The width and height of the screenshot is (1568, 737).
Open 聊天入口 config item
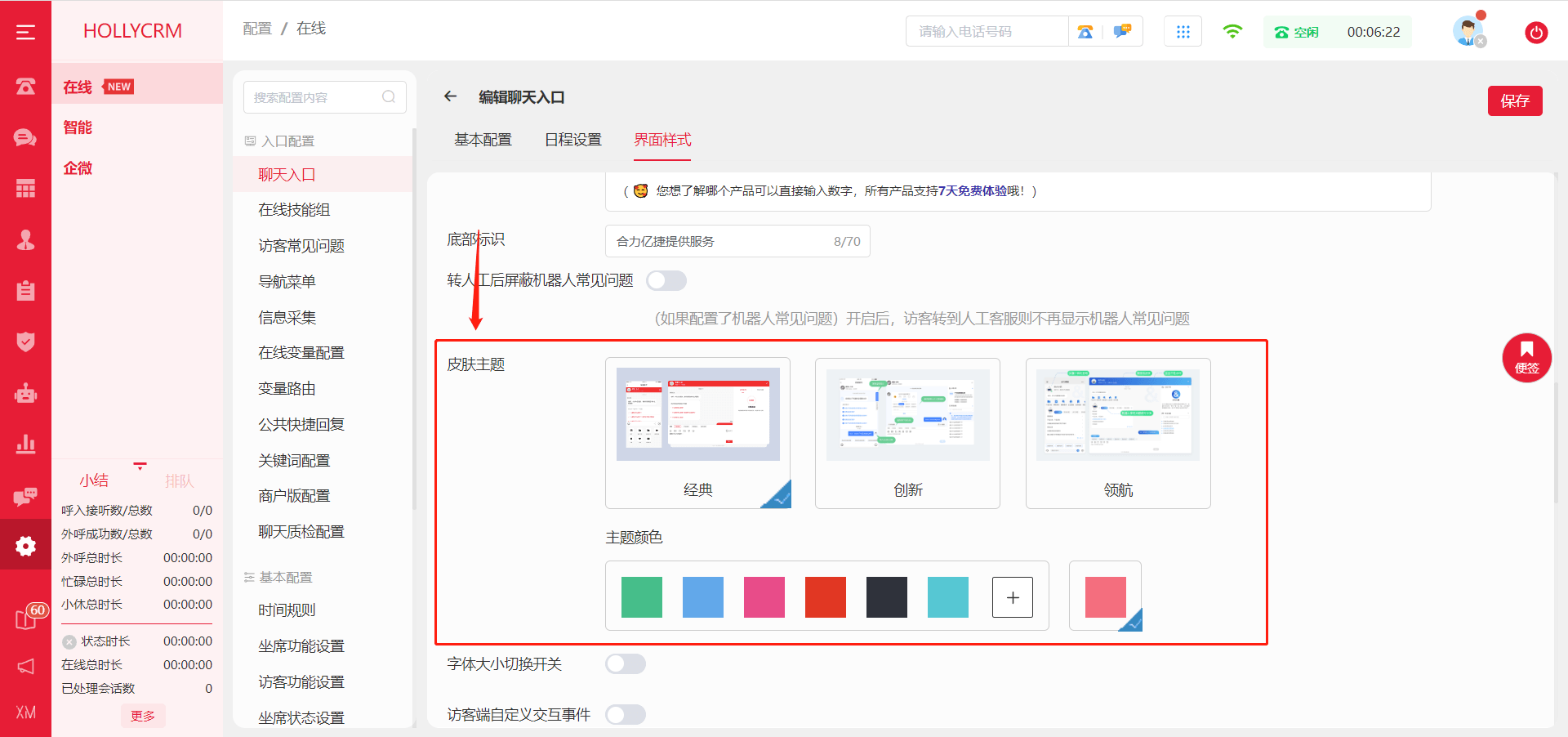[x=322, y=174]
